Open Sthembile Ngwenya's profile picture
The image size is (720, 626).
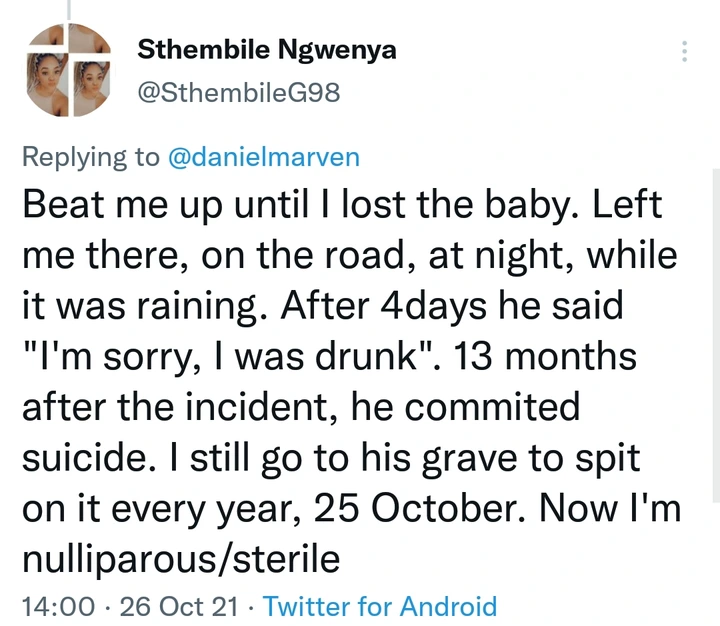[x=68, y=70]
